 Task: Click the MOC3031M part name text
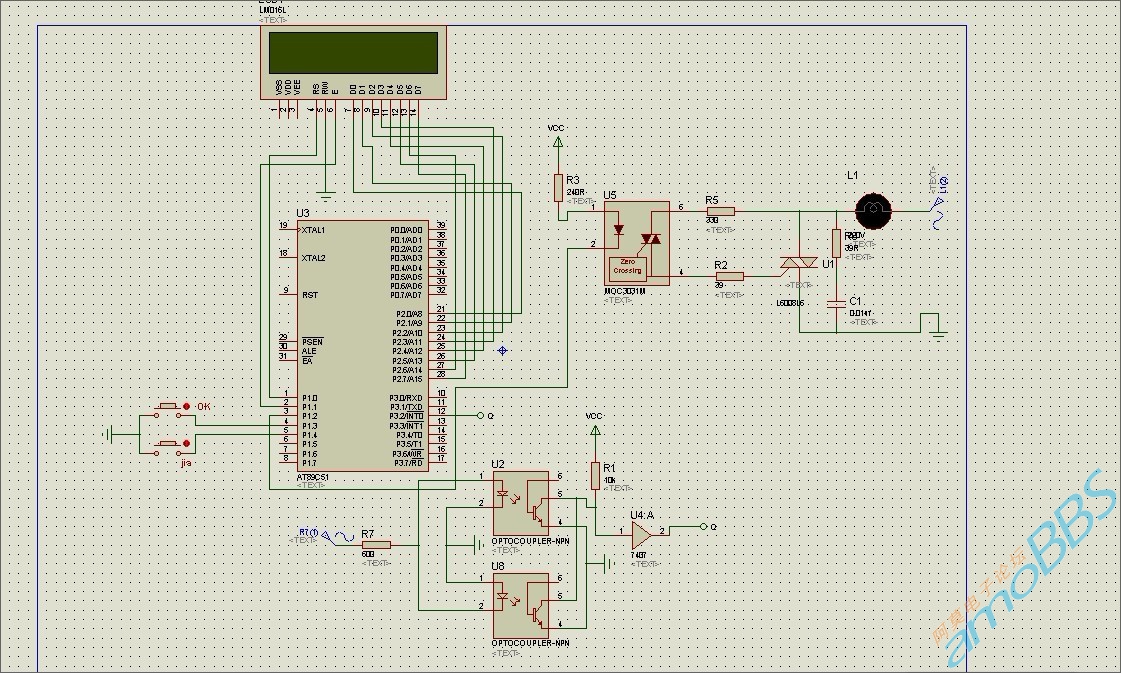pos(625,292)
